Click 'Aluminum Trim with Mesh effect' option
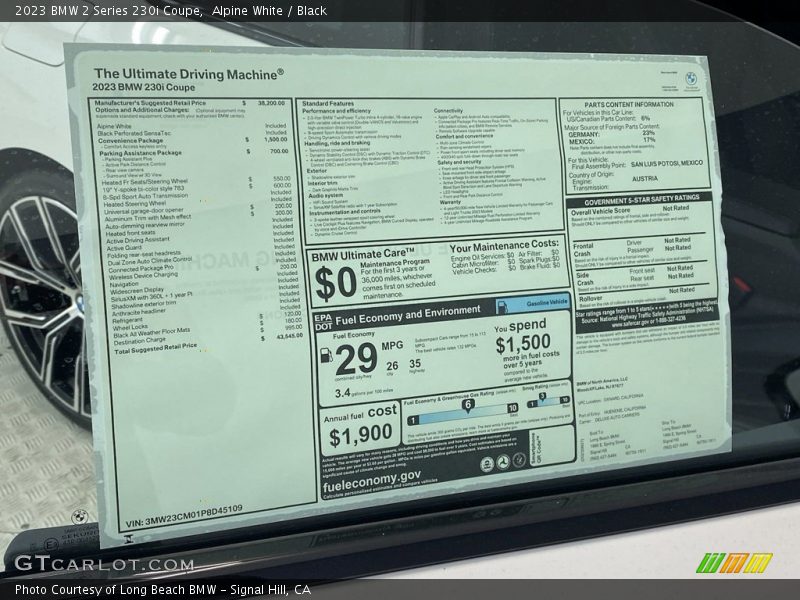The height and width of the screenshot is (600, 800). (x=148, y=218)
